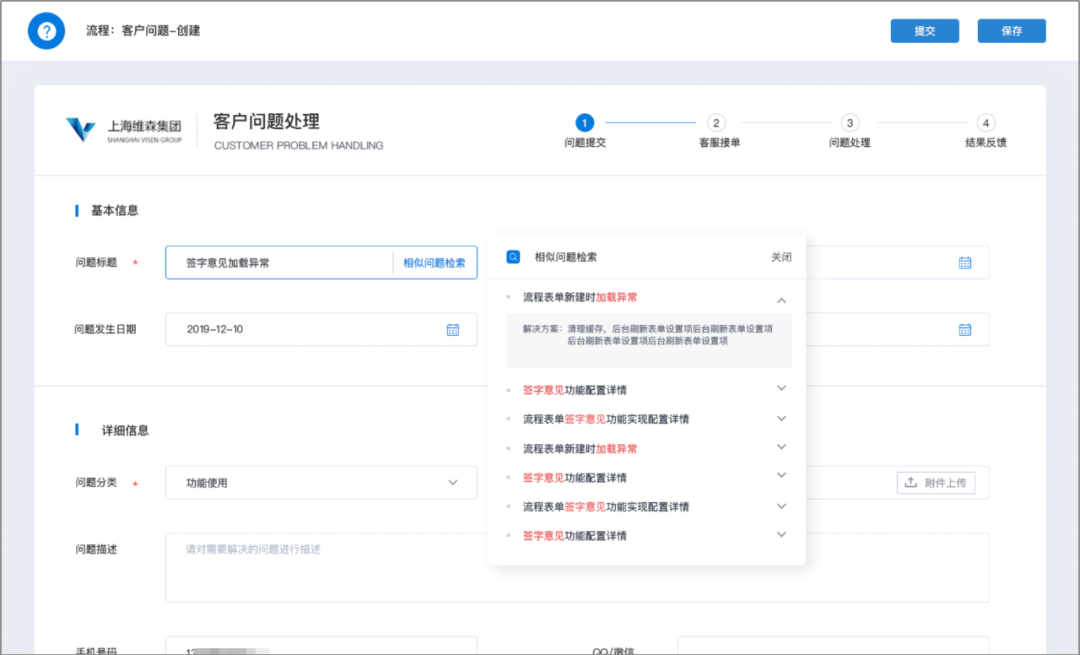Select step 4 结果反馈 in progress bar
The width and height of the screenshot is (1080, 655).
985,123
